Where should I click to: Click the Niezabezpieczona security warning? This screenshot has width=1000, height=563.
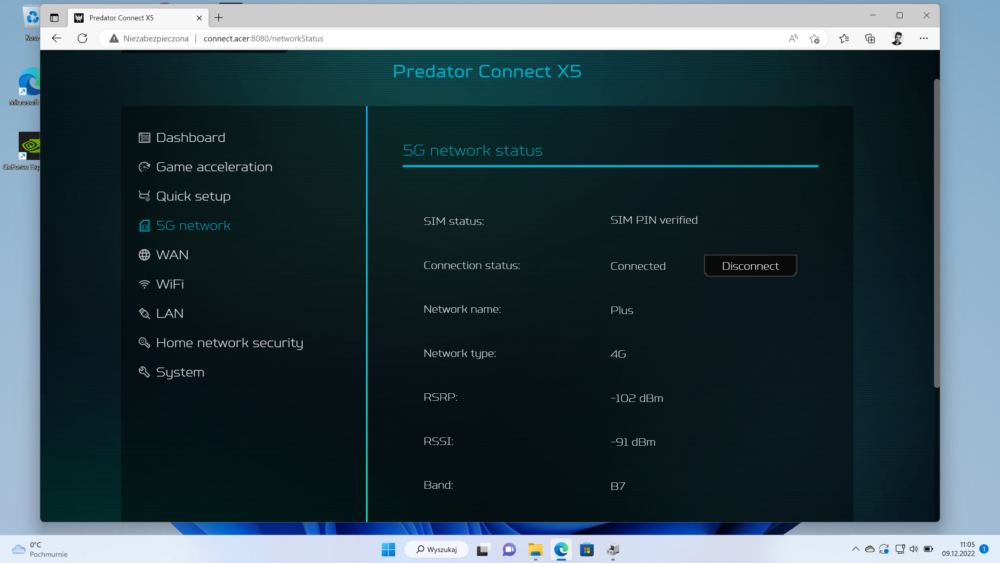(149, 38)
